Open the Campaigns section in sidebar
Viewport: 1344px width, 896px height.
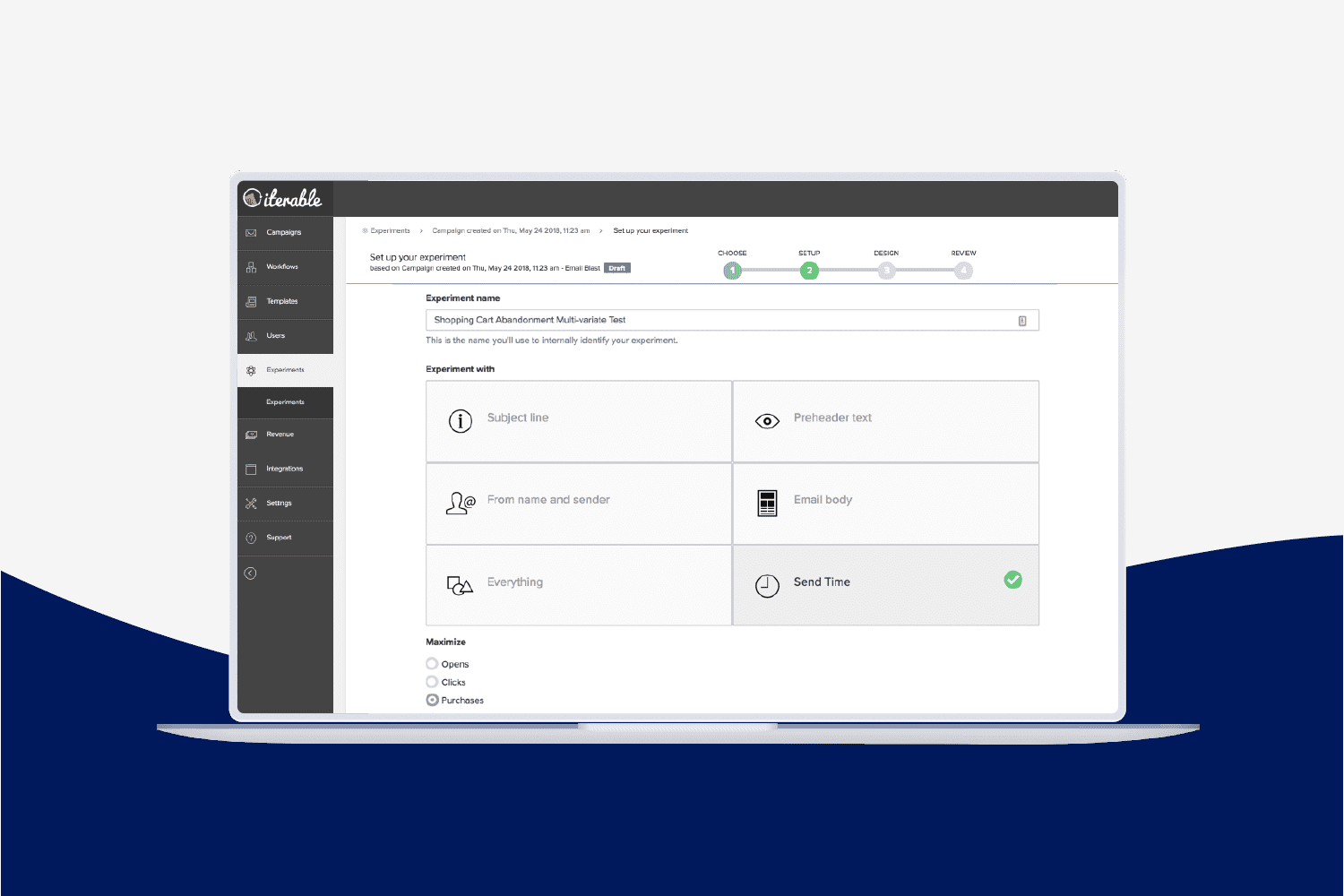coord(284,232)
